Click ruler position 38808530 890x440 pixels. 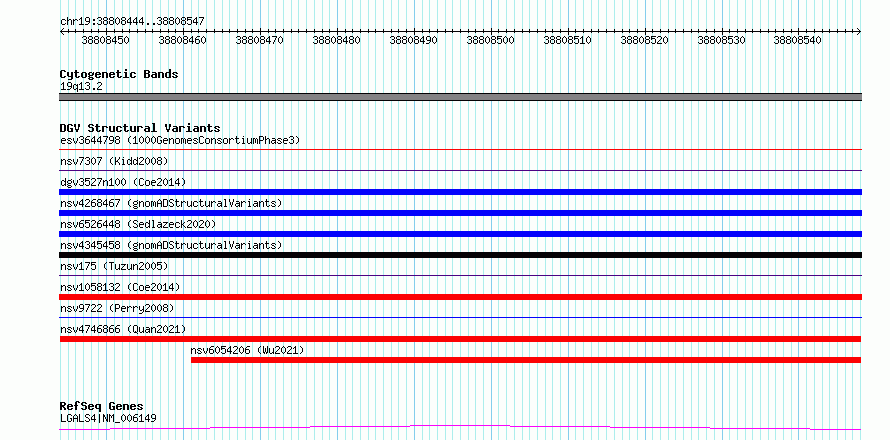pos(721,40)
